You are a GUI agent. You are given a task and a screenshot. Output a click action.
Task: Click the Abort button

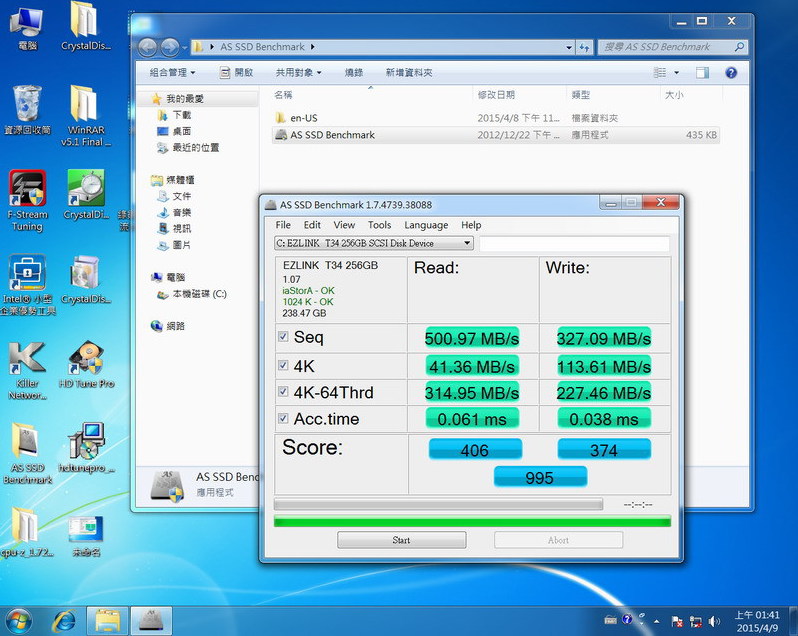(558, 540)
